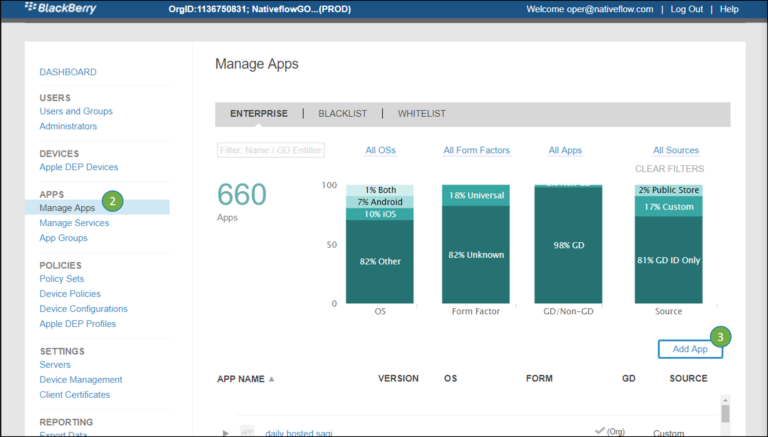
Task: Select 18% Universal bar segment
Action: click(476, 195)
